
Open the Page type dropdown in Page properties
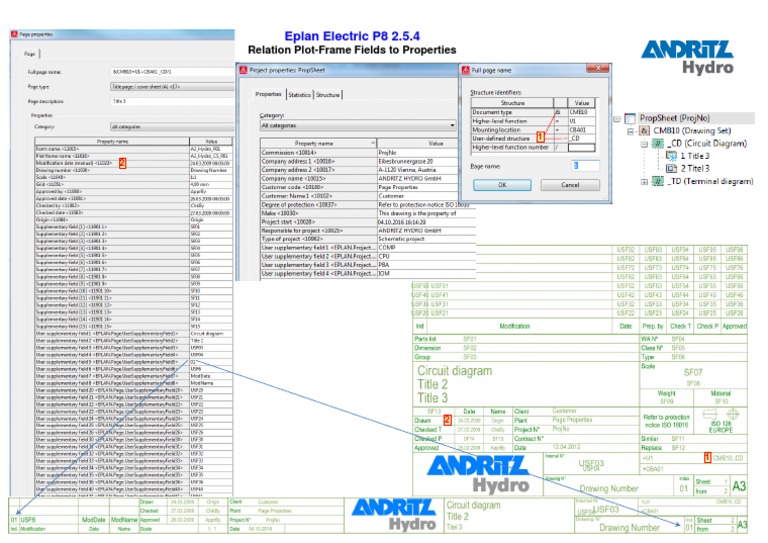tap(172, 87)
